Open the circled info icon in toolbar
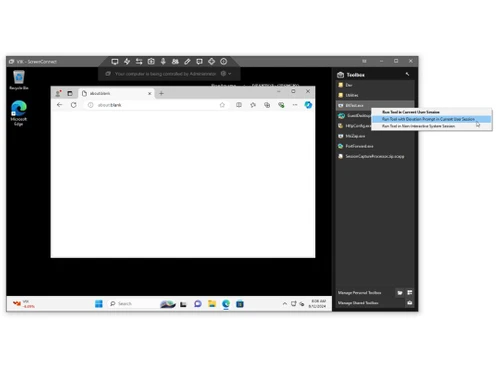The height and width of the screenshot is (375, 500). [224, 61]
